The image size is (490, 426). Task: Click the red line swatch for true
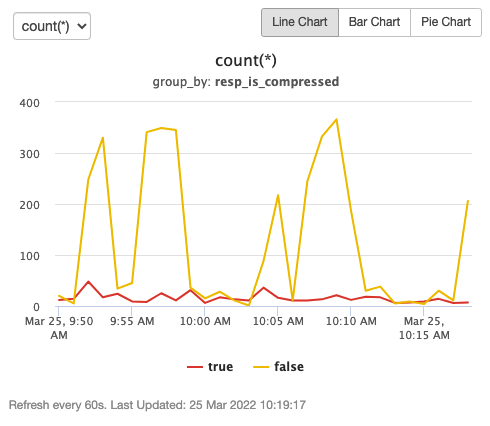195,367
